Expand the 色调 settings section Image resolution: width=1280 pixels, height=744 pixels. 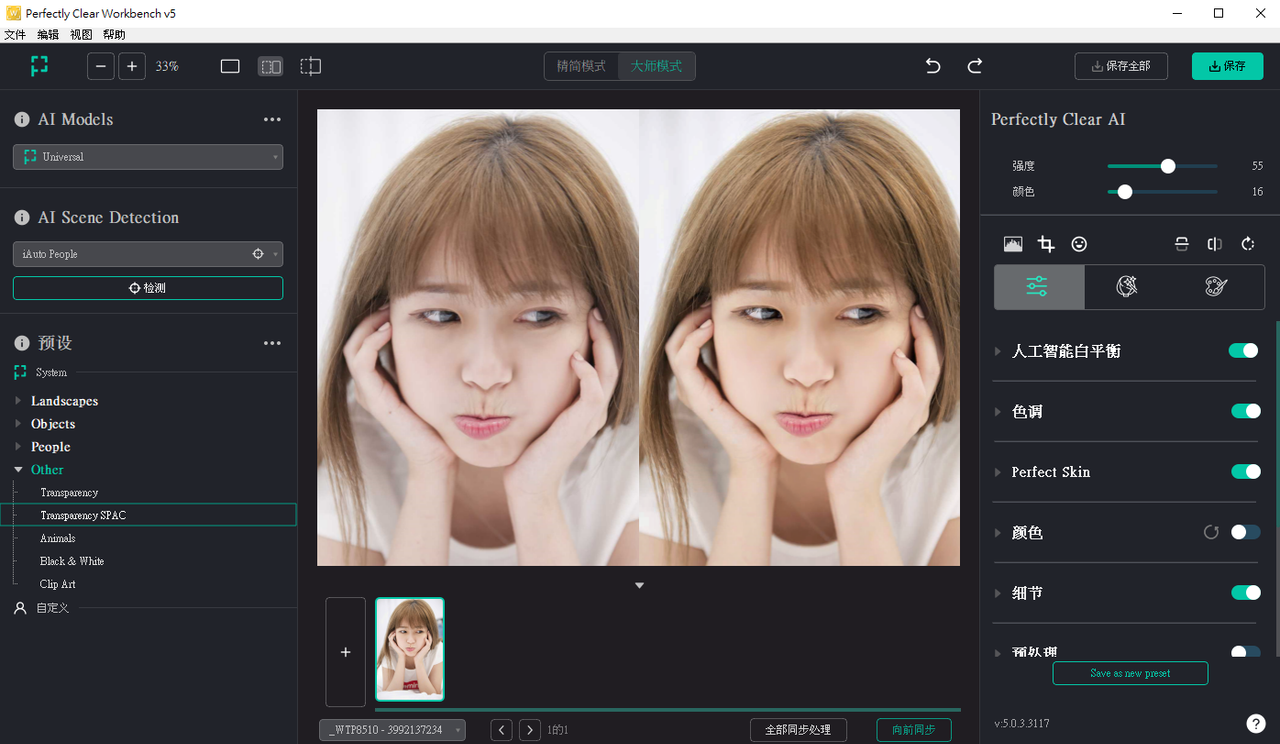coord(1027,412)
